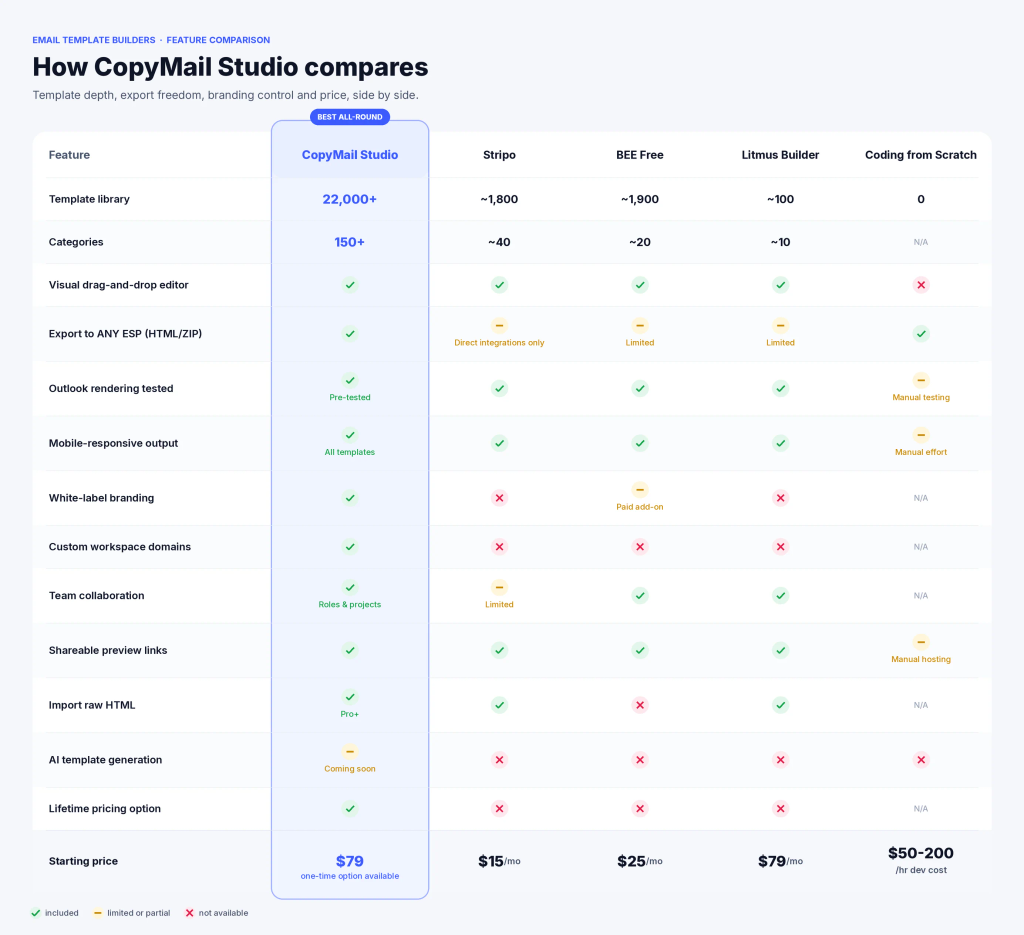1024x935 pixels.
Task: Click Litmus Builder's red X for White-label branding
Action: click(x=780, y=498)
